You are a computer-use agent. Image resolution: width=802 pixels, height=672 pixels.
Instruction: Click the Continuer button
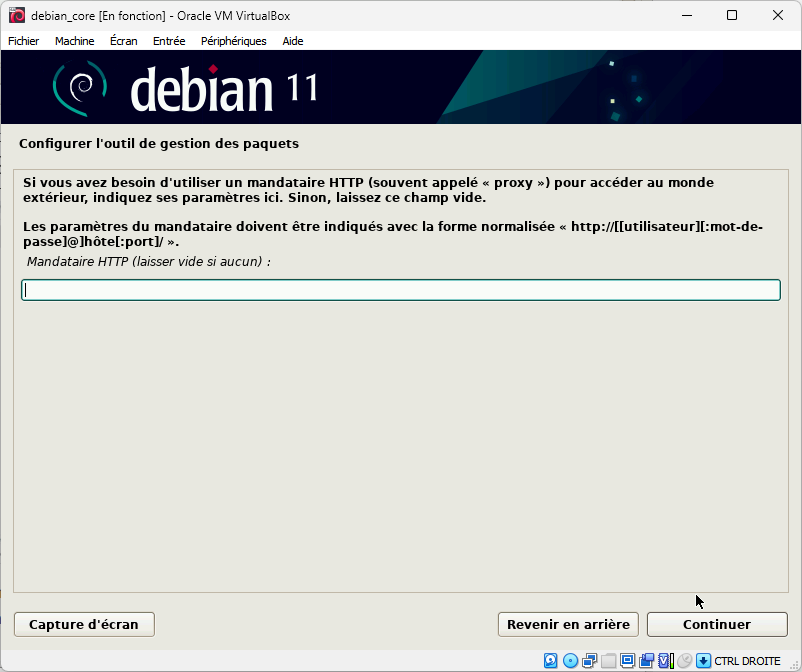[717, 624]
